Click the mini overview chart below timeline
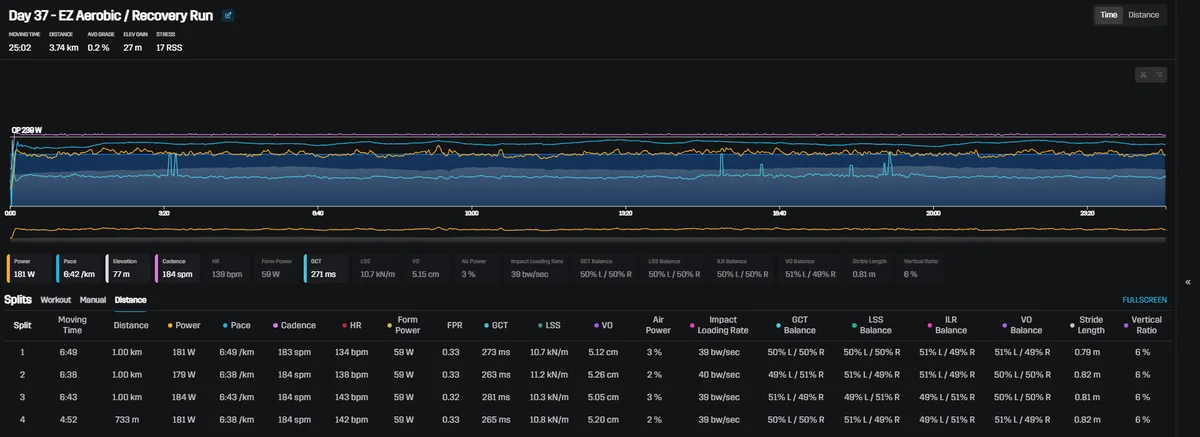The image size is (1200, 437). tap(588, 231)
